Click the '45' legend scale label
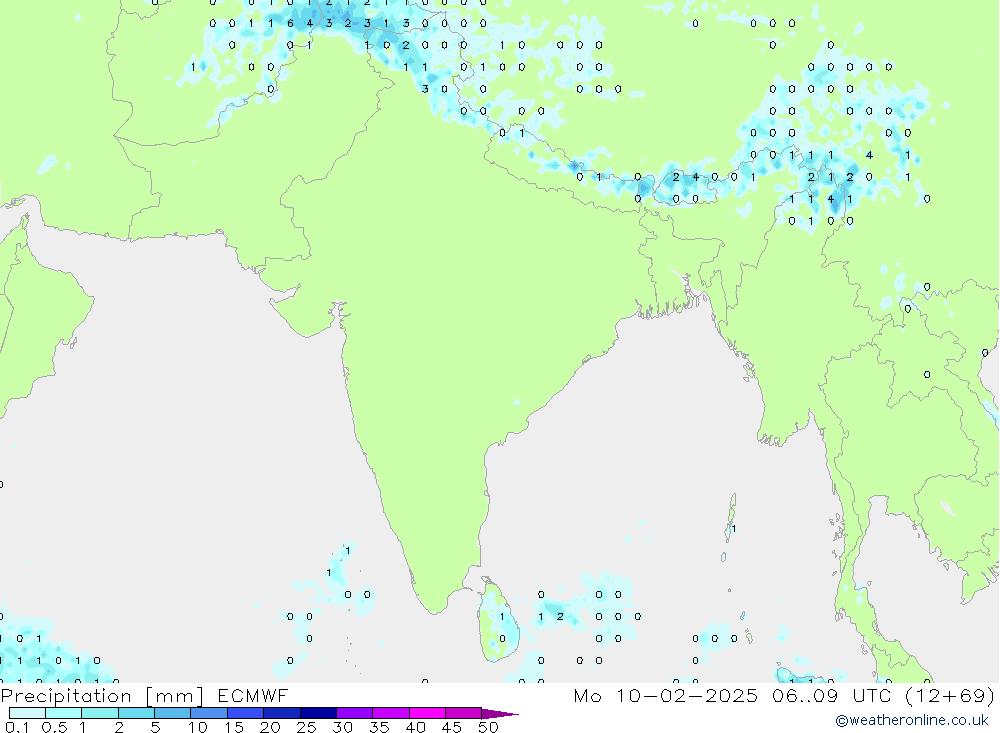The height and width of the screenshot is (733, 1000). point(452,727)
